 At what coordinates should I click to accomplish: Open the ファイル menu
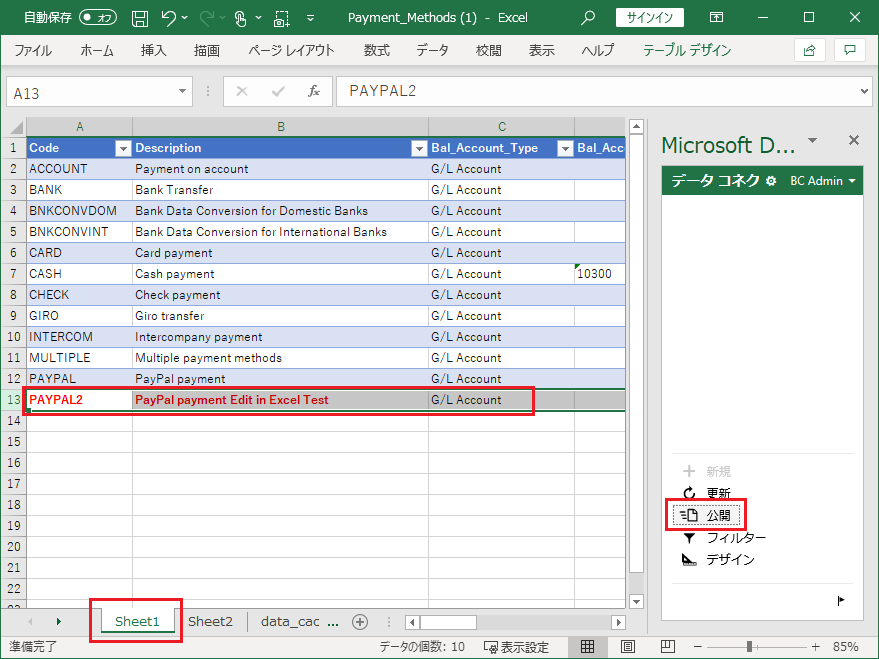(x=33, y=50)
